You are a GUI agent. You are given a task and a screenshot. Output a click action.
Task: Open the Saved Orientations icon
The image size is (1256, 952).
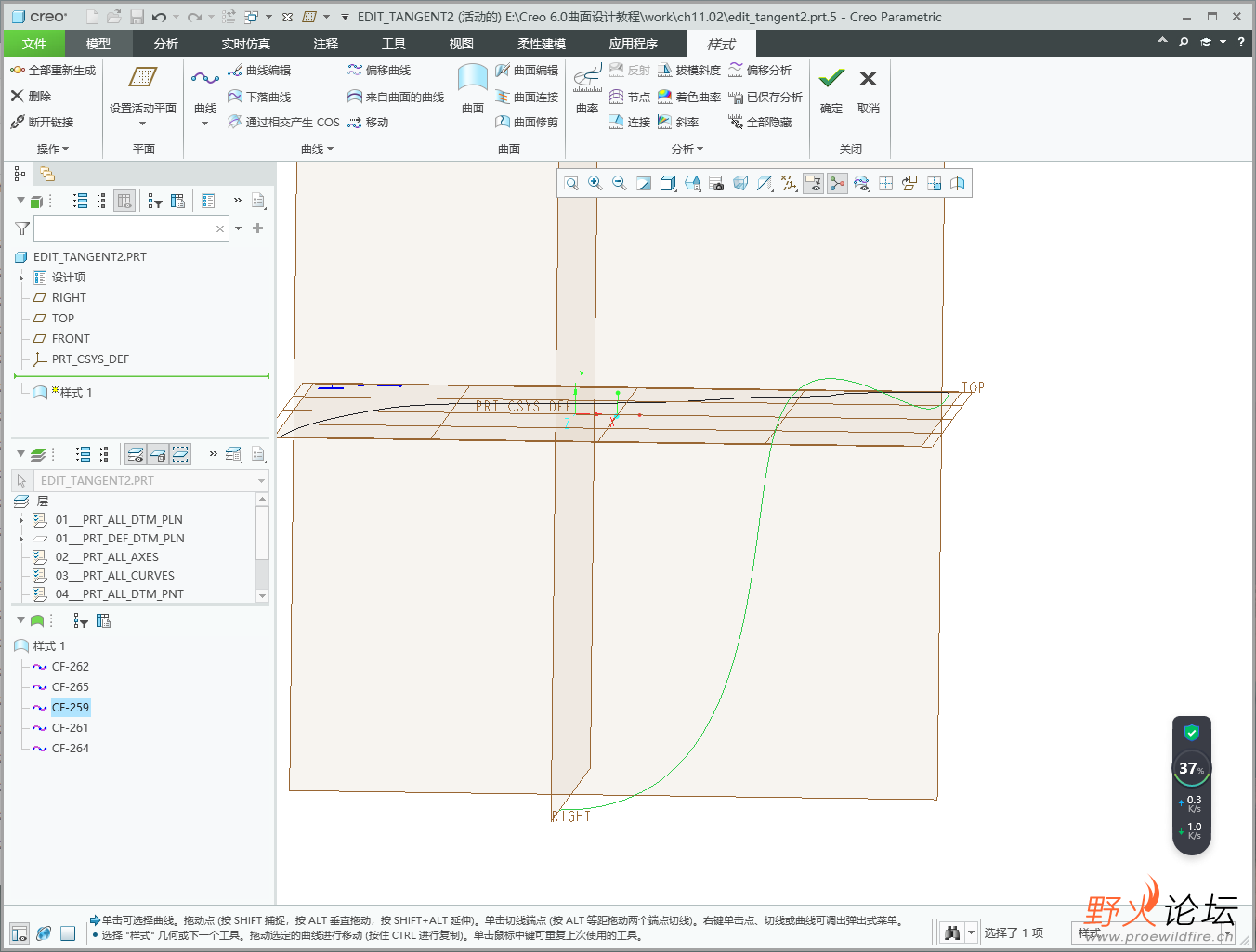[692, 184]
